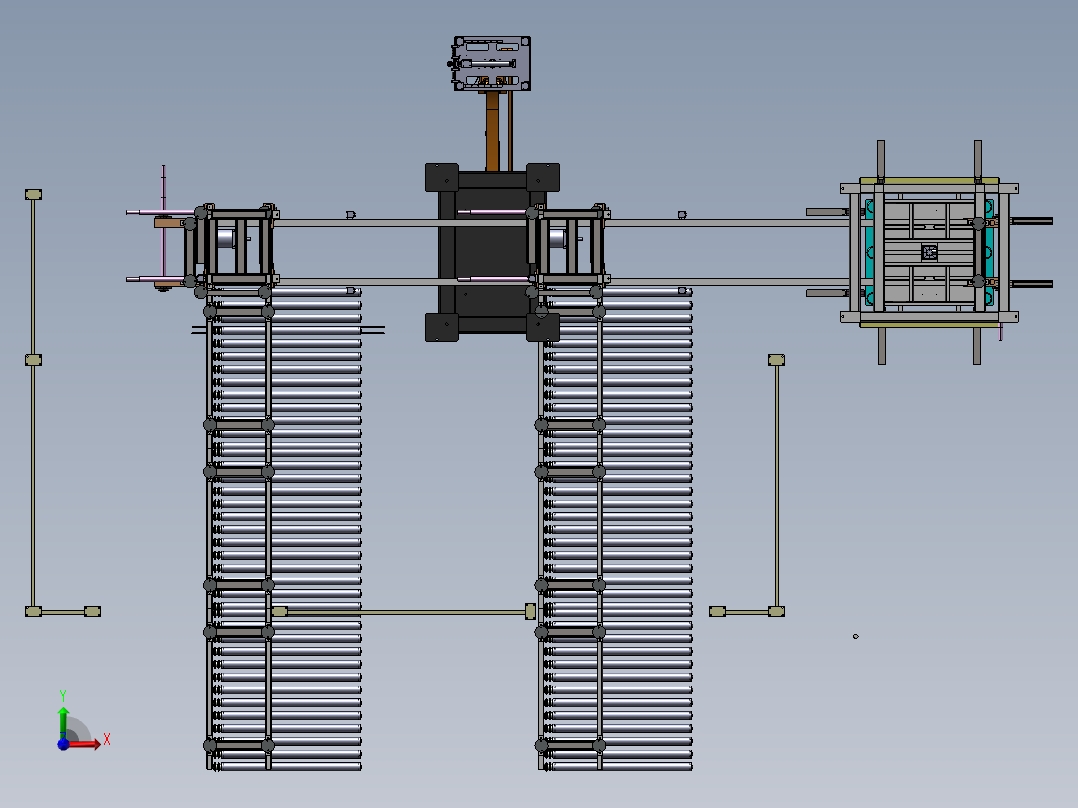Click the teal left side panel of right frame
1078x808 pixels.
pyautogui.click(x=869, y=250)
